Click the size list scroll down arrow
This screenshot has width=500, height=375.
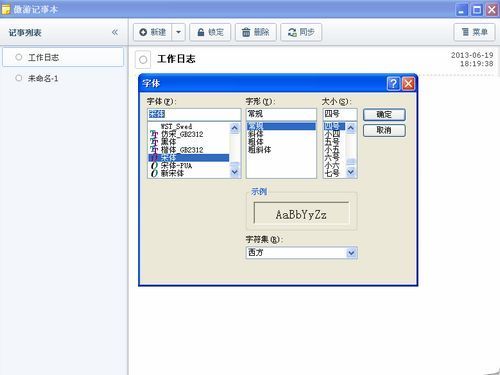click(351, 172)
